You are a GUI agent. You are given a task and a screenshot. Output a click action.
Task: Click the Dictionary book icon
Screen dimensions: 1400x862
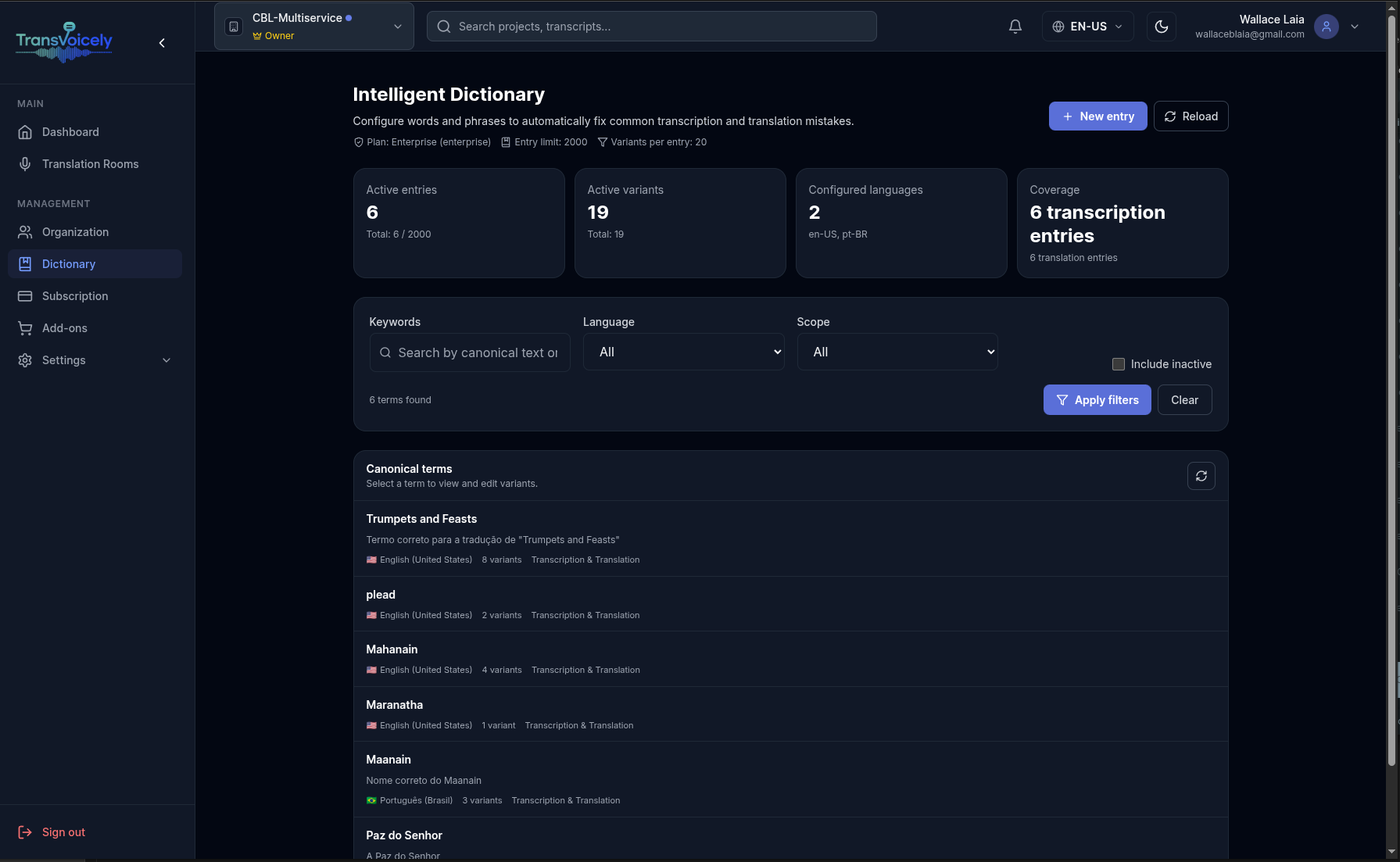[25, 264]
